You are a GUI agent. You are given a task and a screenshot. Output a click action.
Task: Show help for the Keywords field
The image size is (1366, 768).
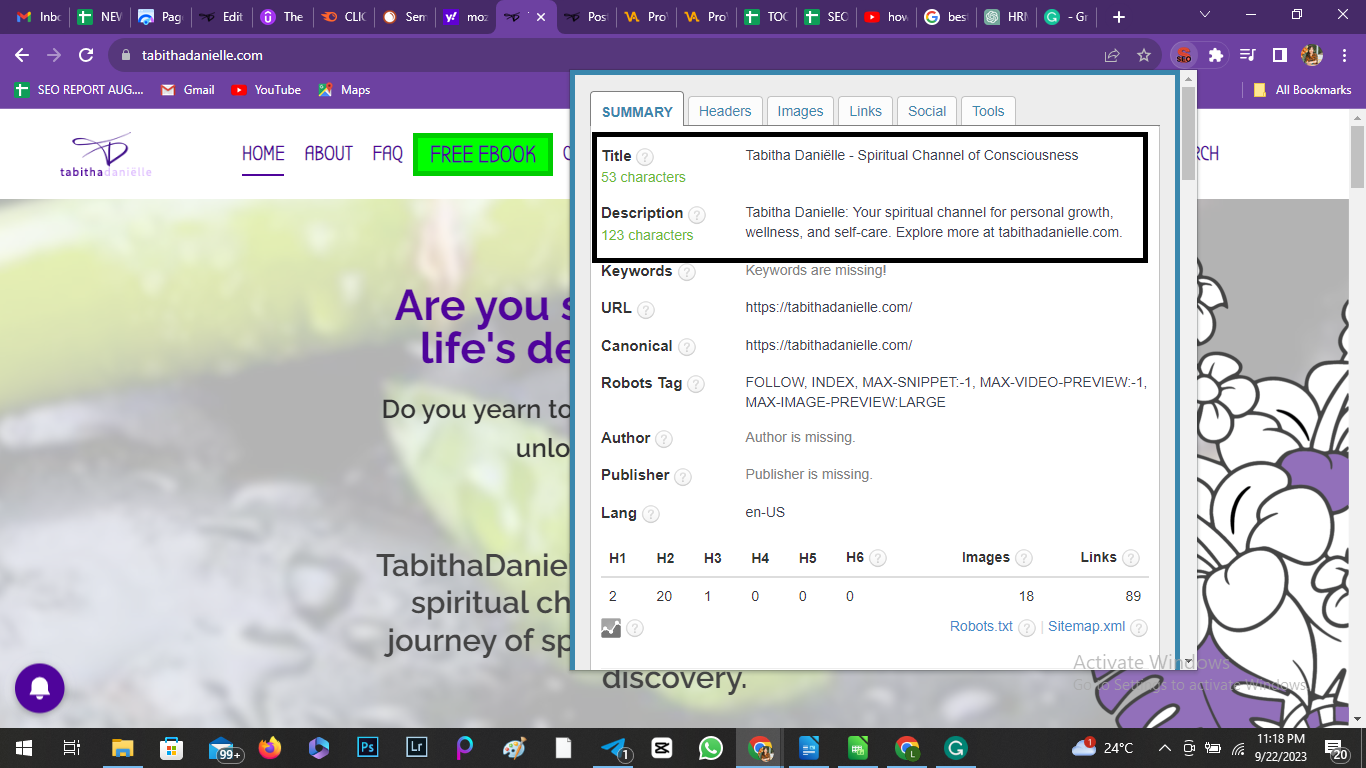click(686, 272)
